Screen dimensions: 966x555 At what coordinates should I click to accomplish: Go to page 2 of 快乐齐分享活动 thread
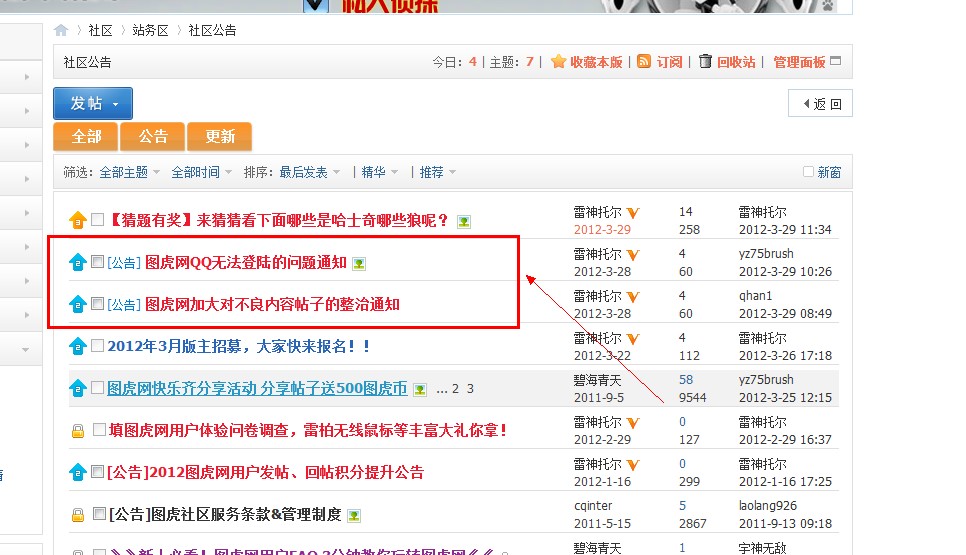pos(455,389)
